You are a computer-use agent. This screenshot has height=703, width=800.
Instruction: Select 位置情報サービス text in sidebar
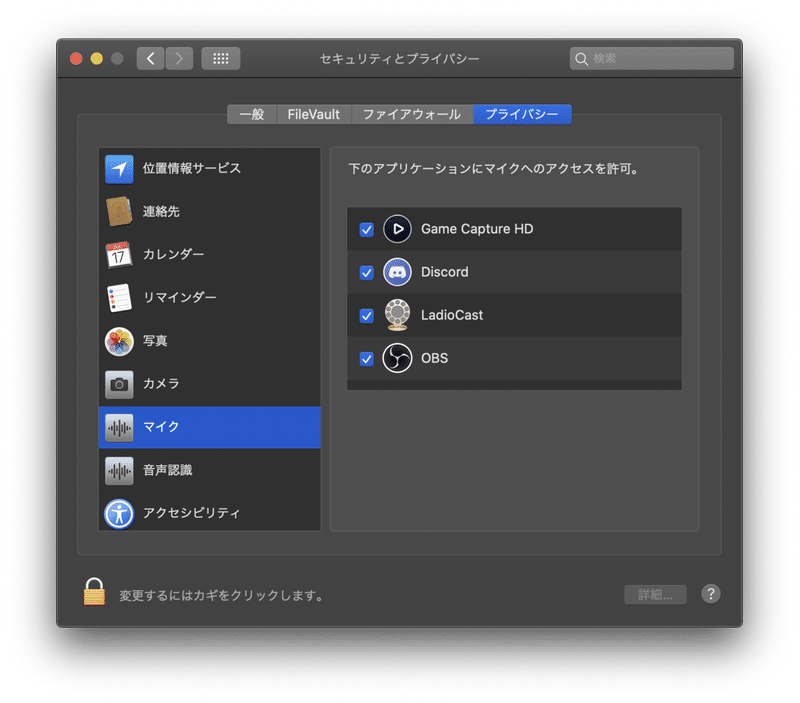191,168
